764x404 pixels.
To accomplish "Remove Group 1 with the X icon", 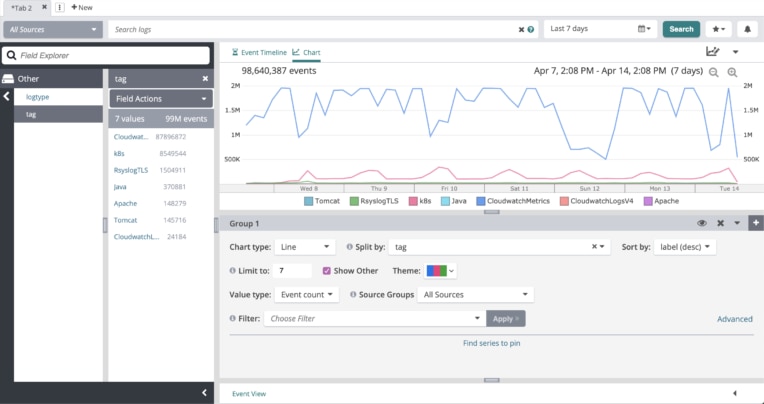I will click(720, 223).
